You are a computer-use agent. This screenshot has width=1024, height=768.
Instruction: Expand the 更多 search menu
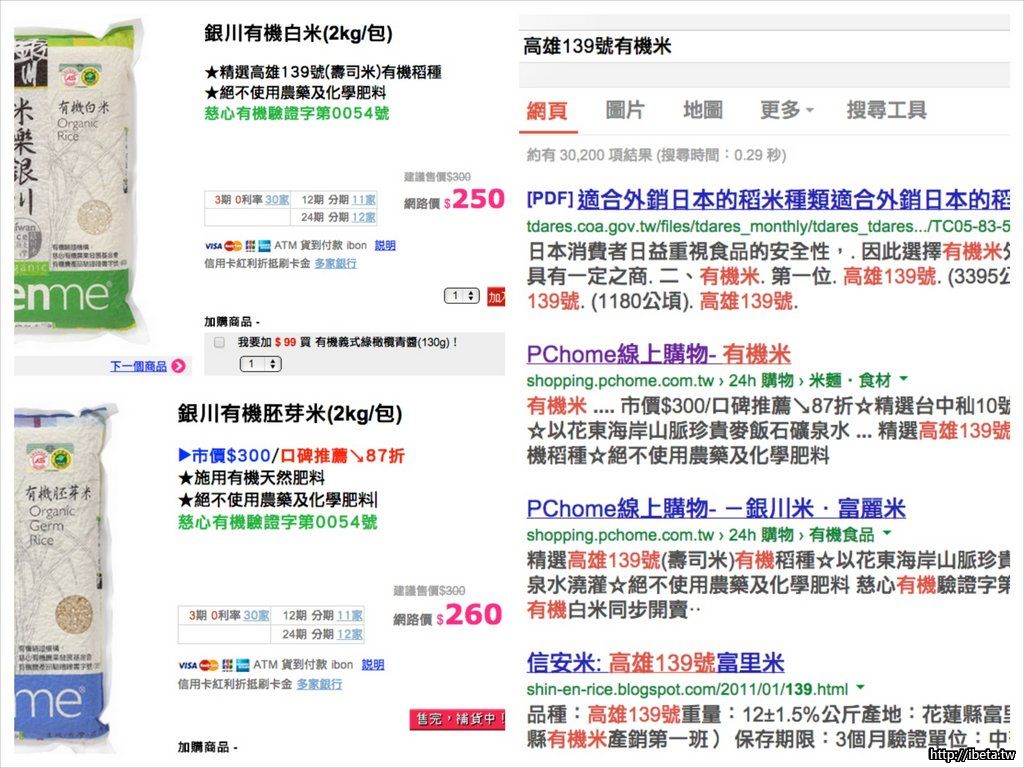[786, 110]
